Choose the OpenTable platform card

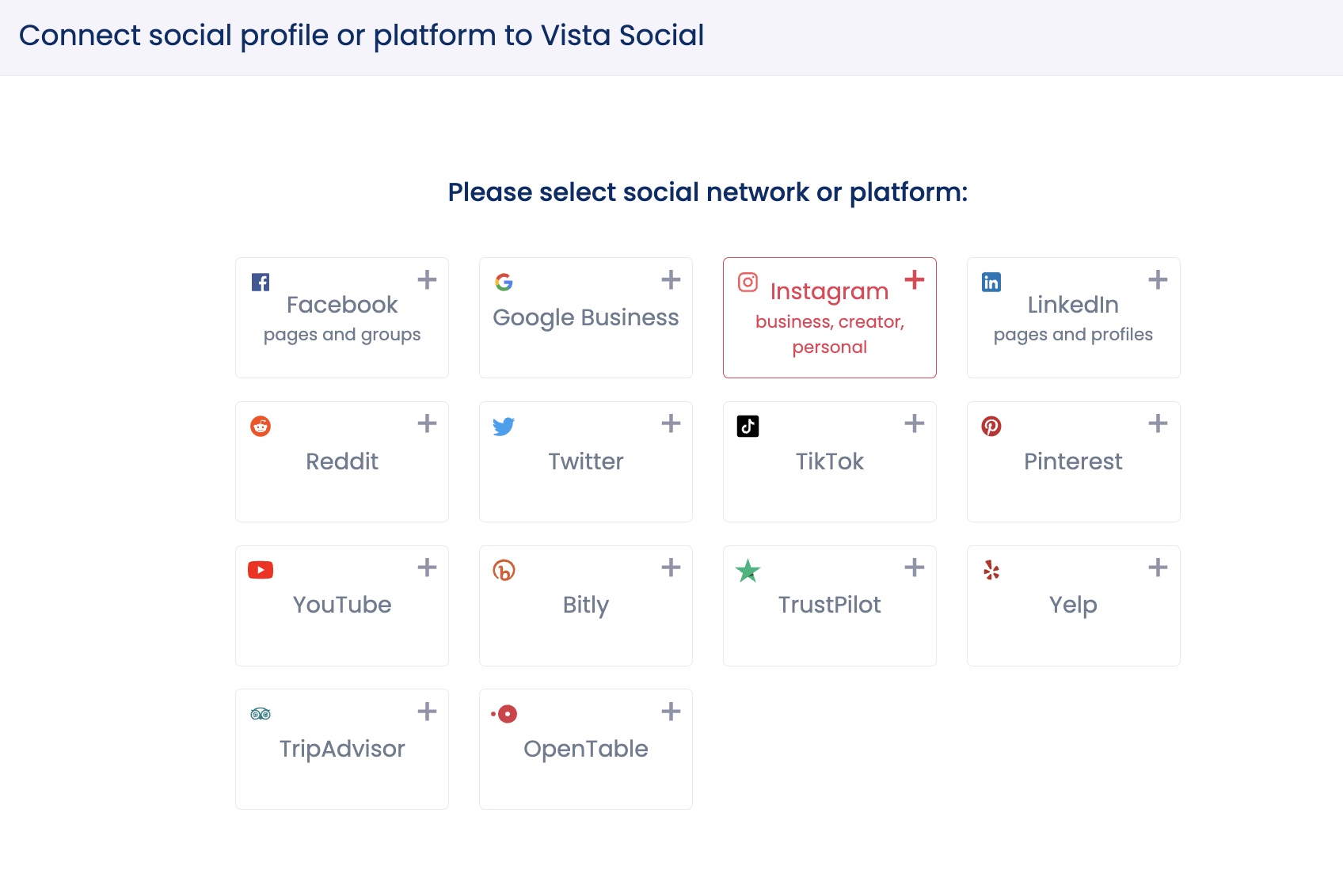[x=585, y=749]
